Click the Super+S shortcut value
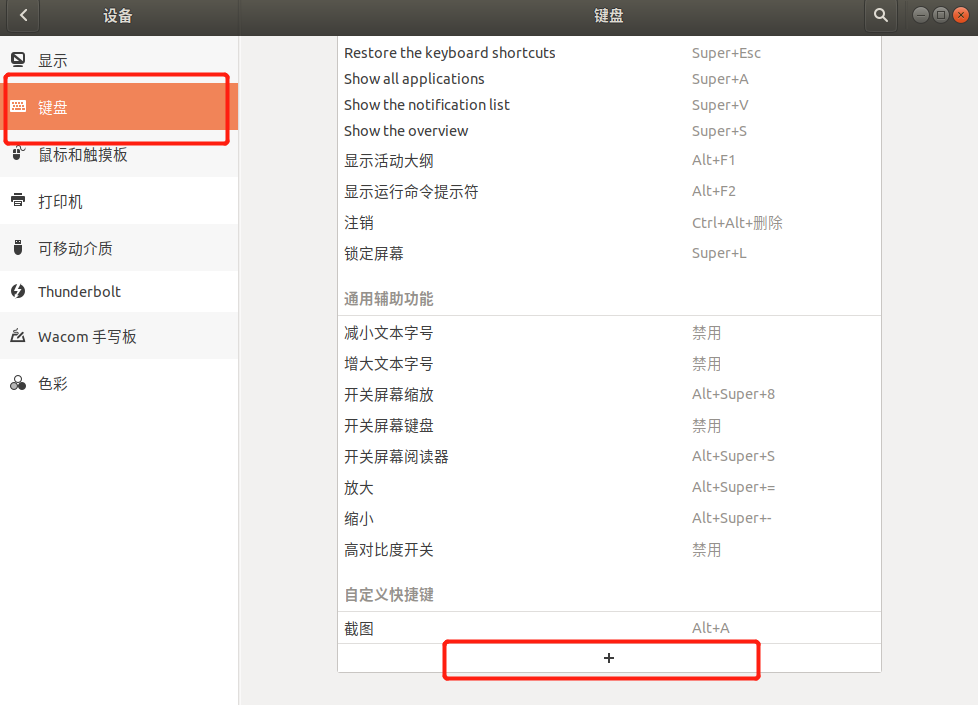This screenshot has width=978, height=705. coord(719,132)
